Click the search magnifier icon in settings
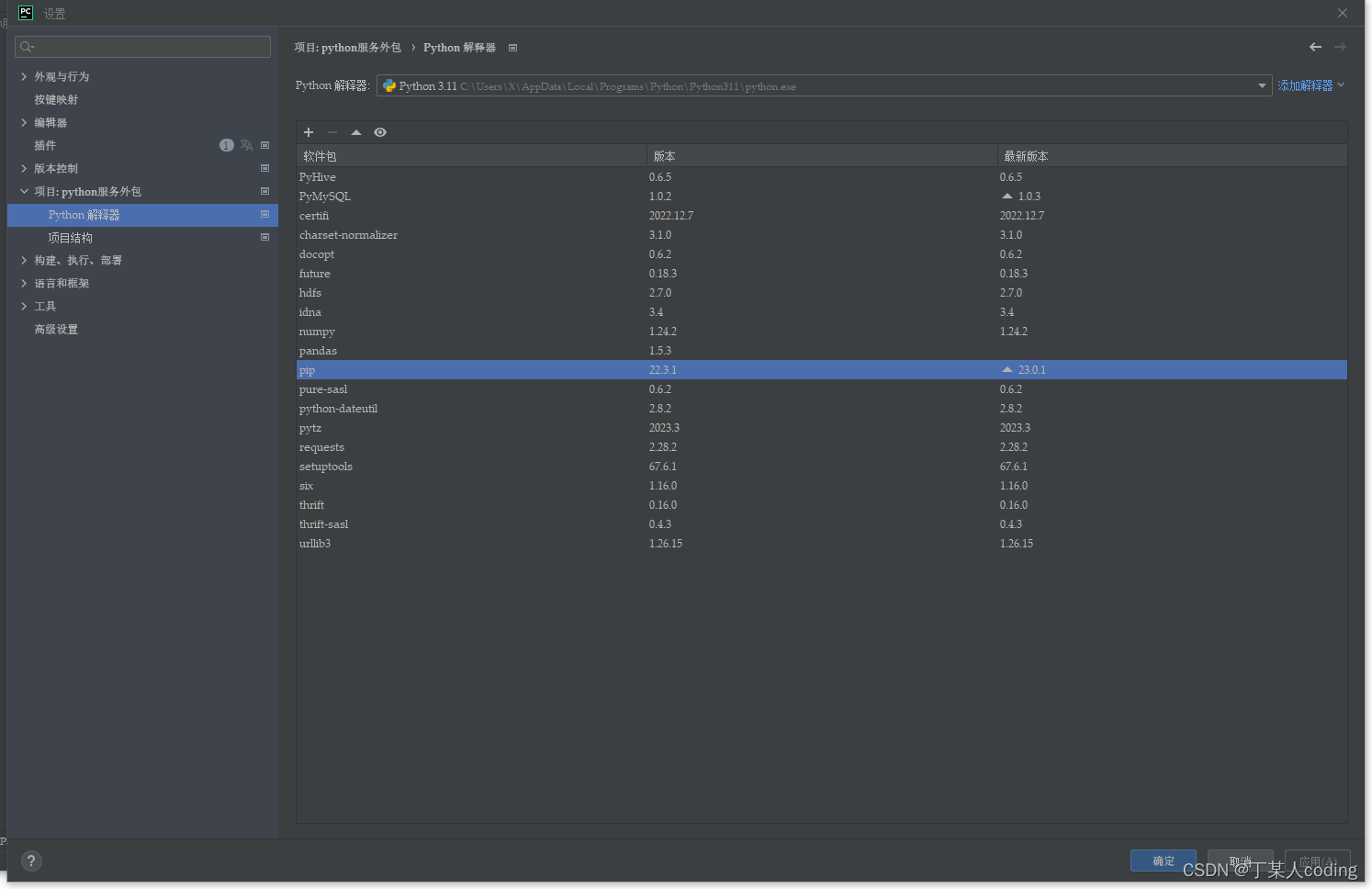 (28, 47)
